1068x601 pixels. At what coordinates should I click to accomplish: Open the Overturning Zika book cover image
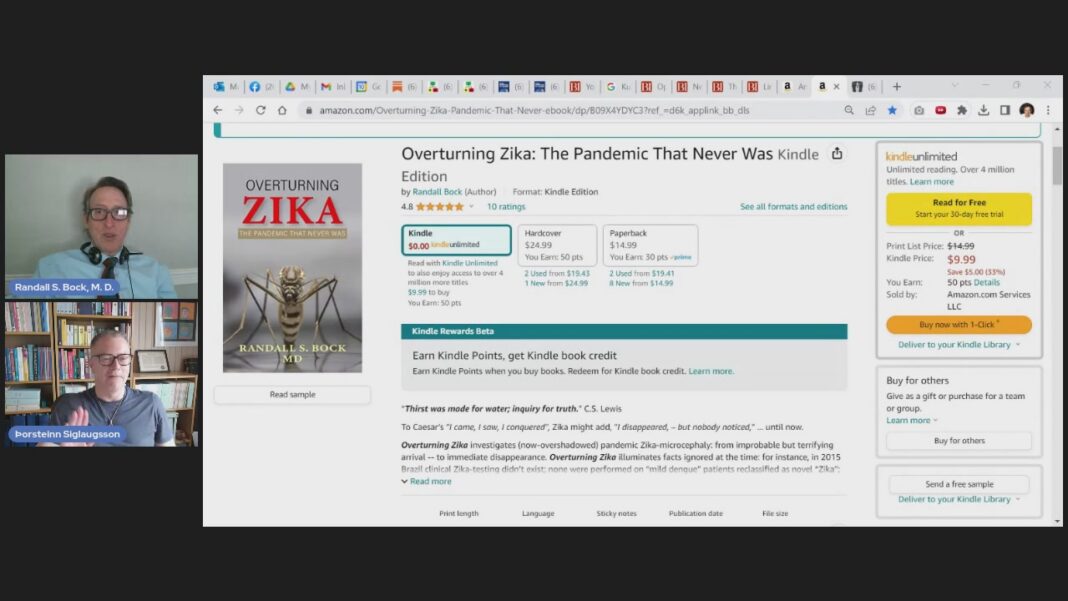[292, 268]
